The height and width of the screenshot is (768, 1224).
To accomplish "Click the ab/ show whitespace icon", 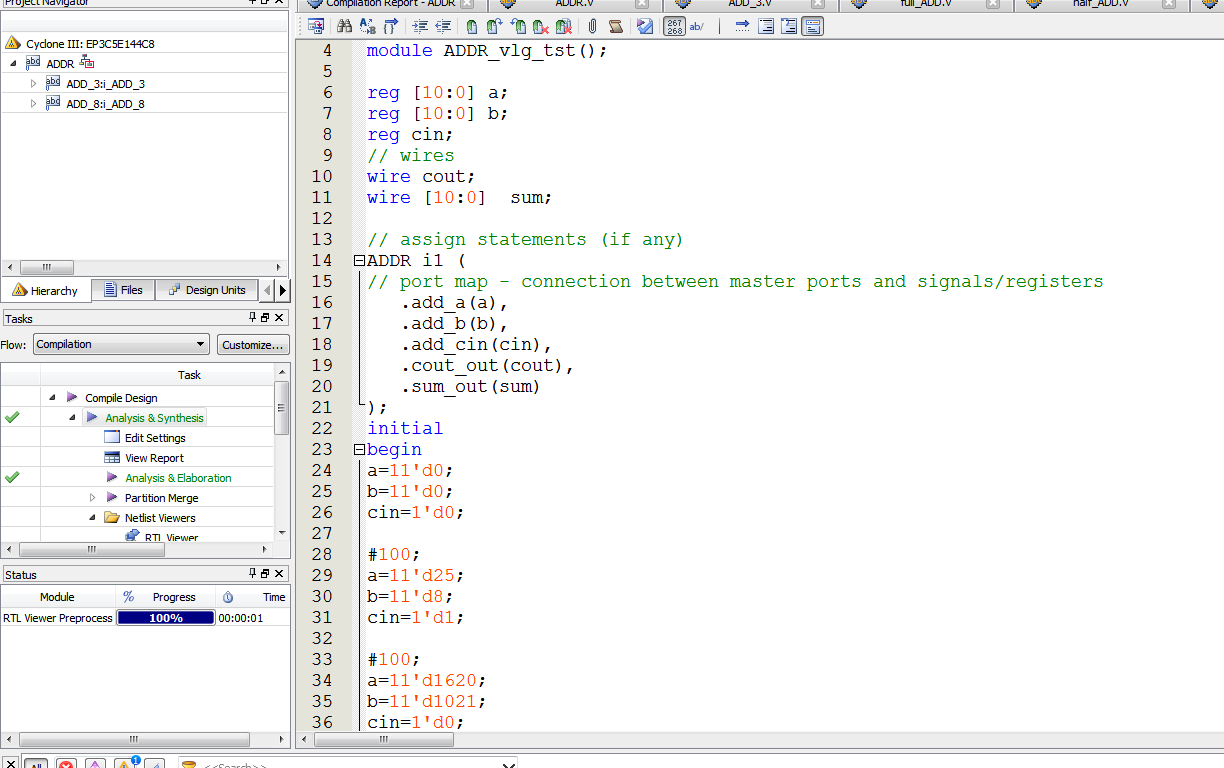I will (x=697, y=26).
